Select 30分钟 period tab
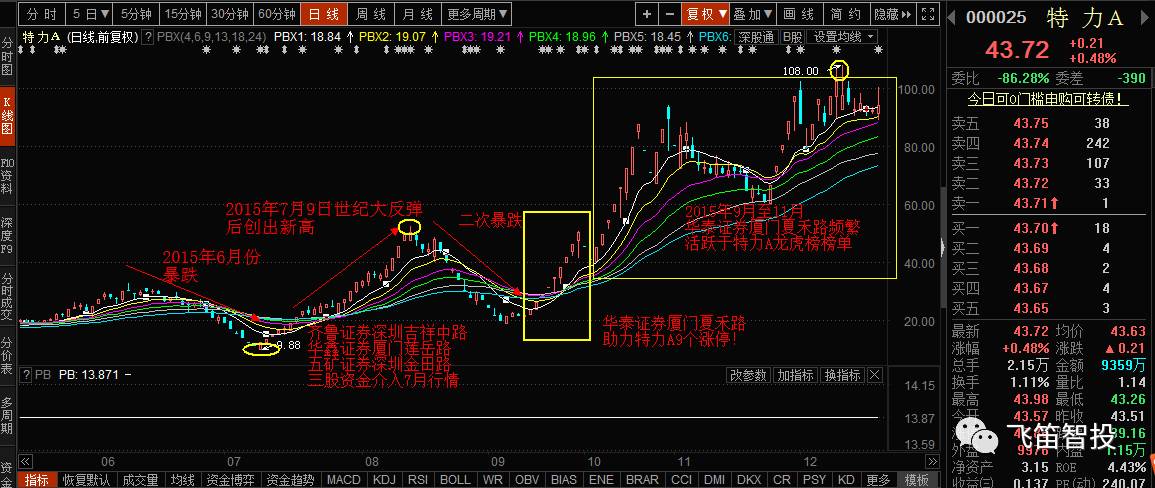Screen dimensions: 1155x488 [230, 14]
